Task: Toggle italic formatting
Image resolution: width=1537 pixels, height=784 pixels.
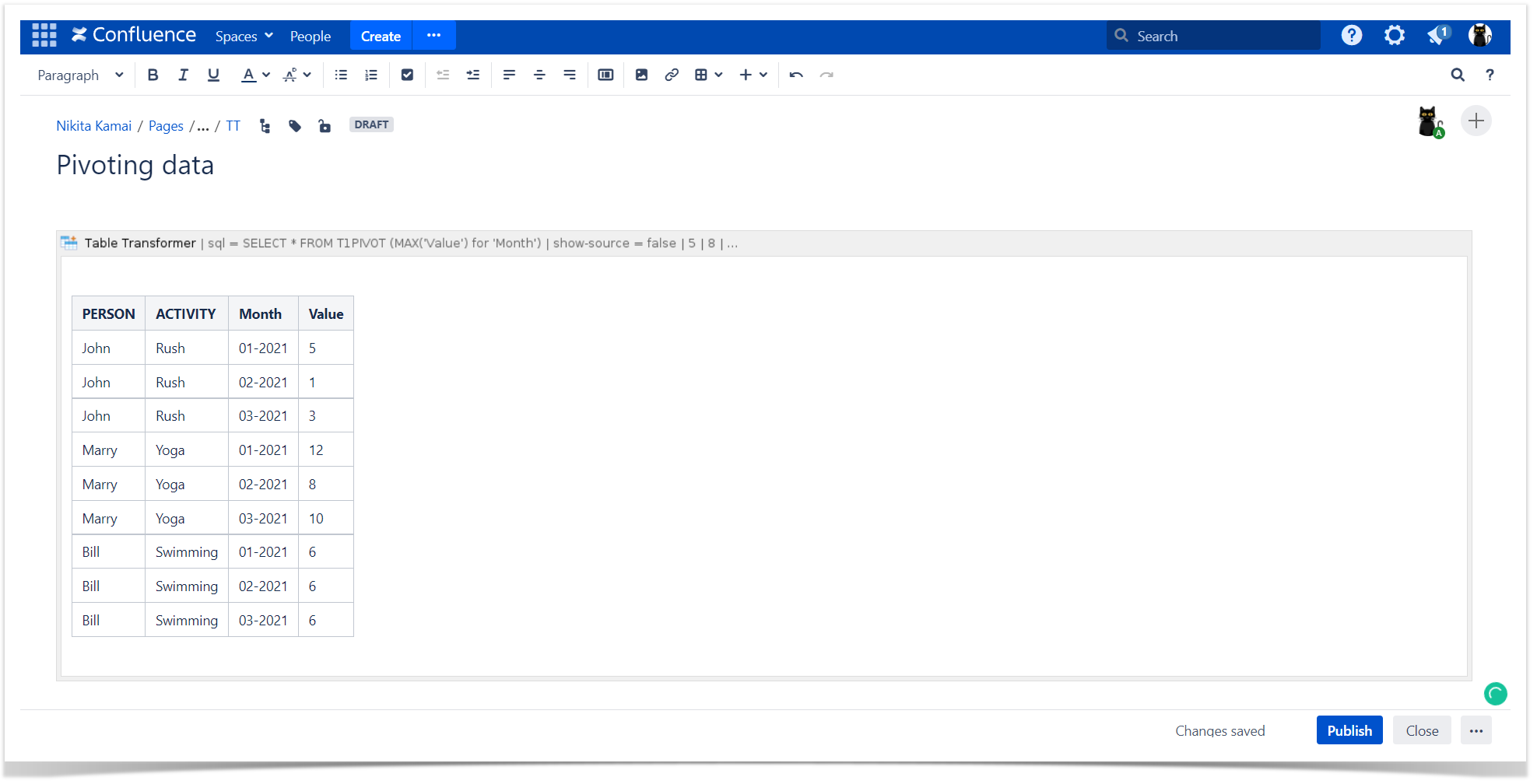Action: click(x=183, y=75)
